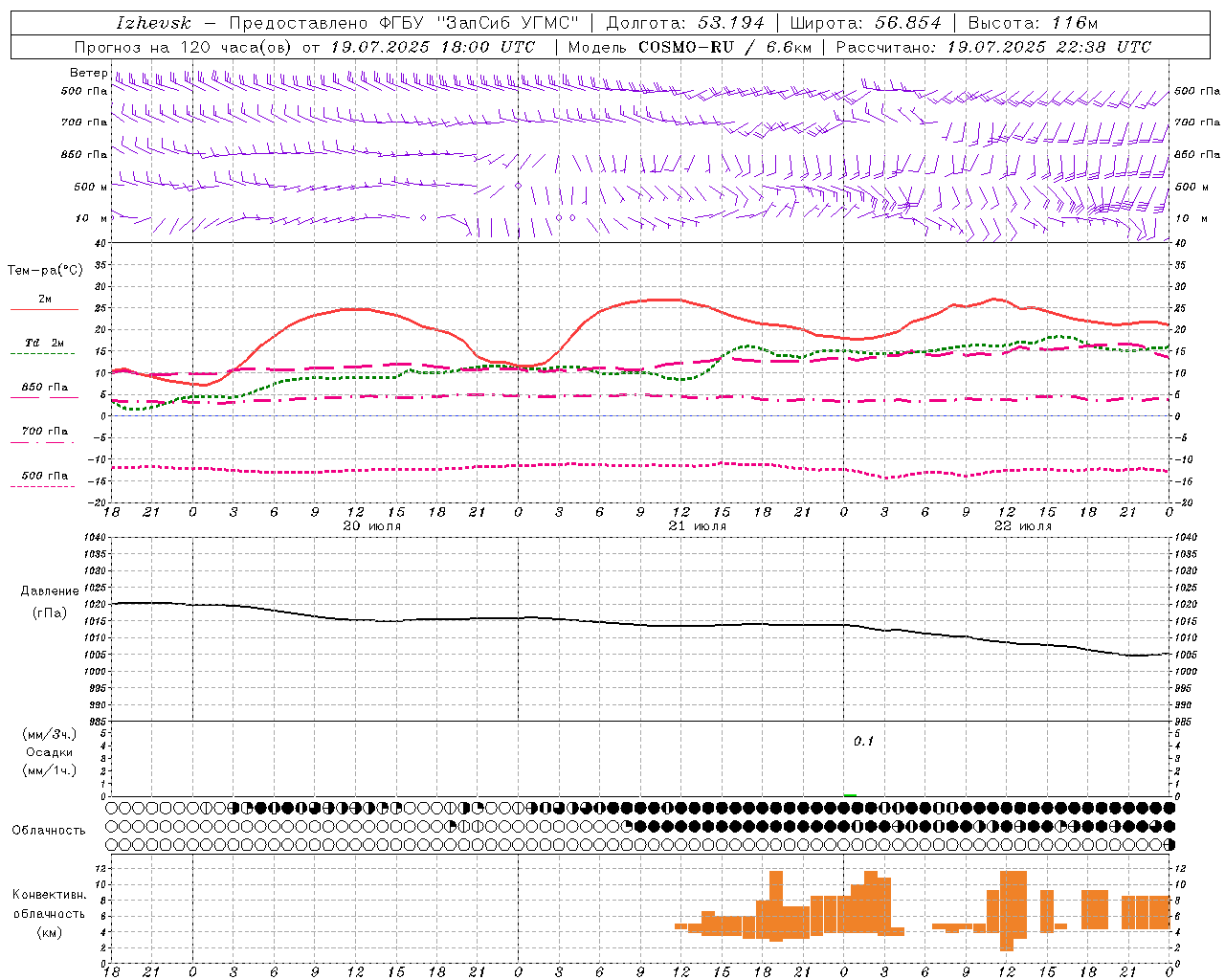Image resolution: width=1225 pixels, height=980 pixels.
Task: Click the (мм/1ч.) precipitation unit label
Action: pyautogui.click(x=50, y=770)
